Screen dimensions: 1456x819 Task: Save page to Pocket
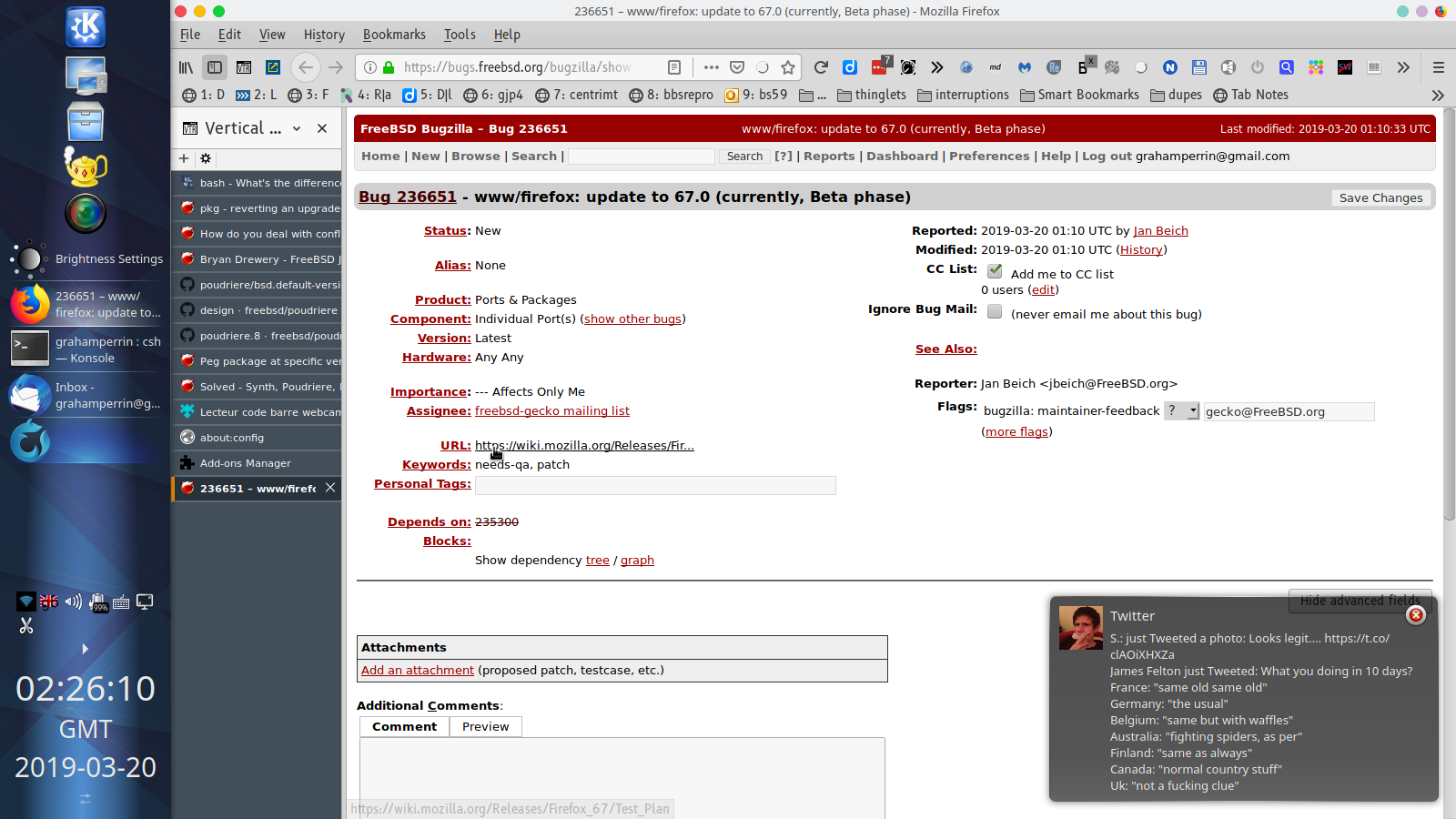click(x=737, y=67)
